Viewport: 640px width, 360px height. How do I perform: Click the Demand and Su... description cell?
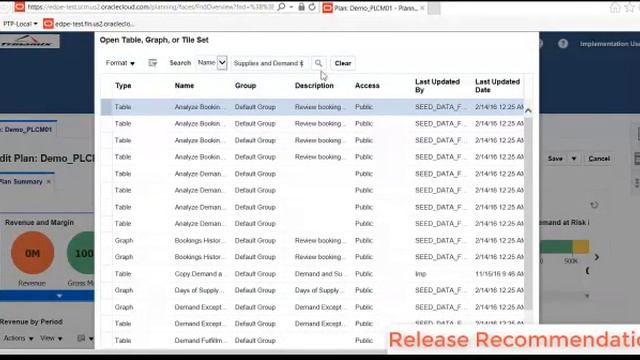319,274
